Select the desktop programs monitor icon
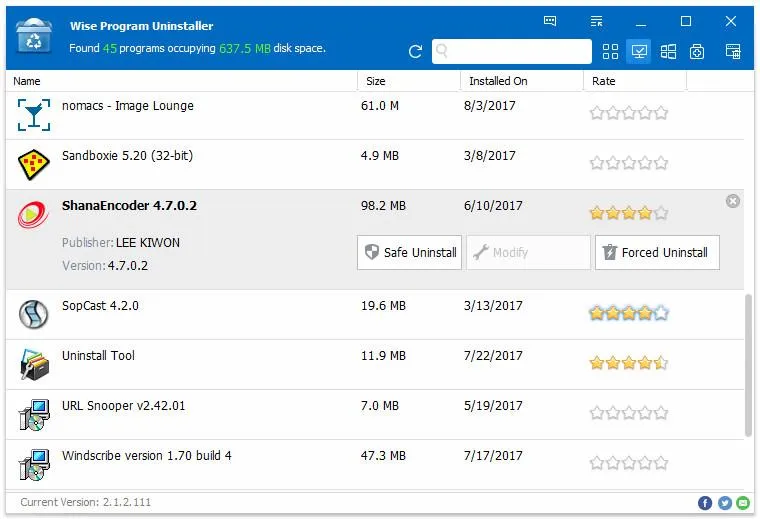Screen dimensions: 760x519 (x=638, y=52)
